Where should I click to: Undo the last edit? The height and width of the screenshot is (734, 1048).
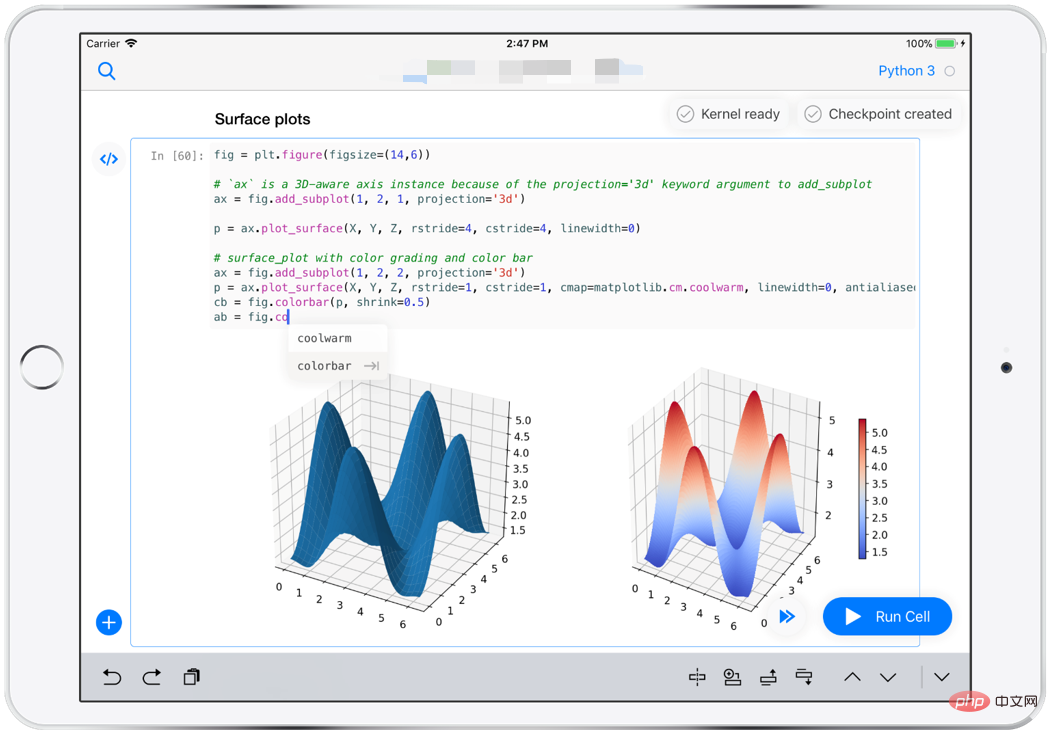(x=111, y=677)
